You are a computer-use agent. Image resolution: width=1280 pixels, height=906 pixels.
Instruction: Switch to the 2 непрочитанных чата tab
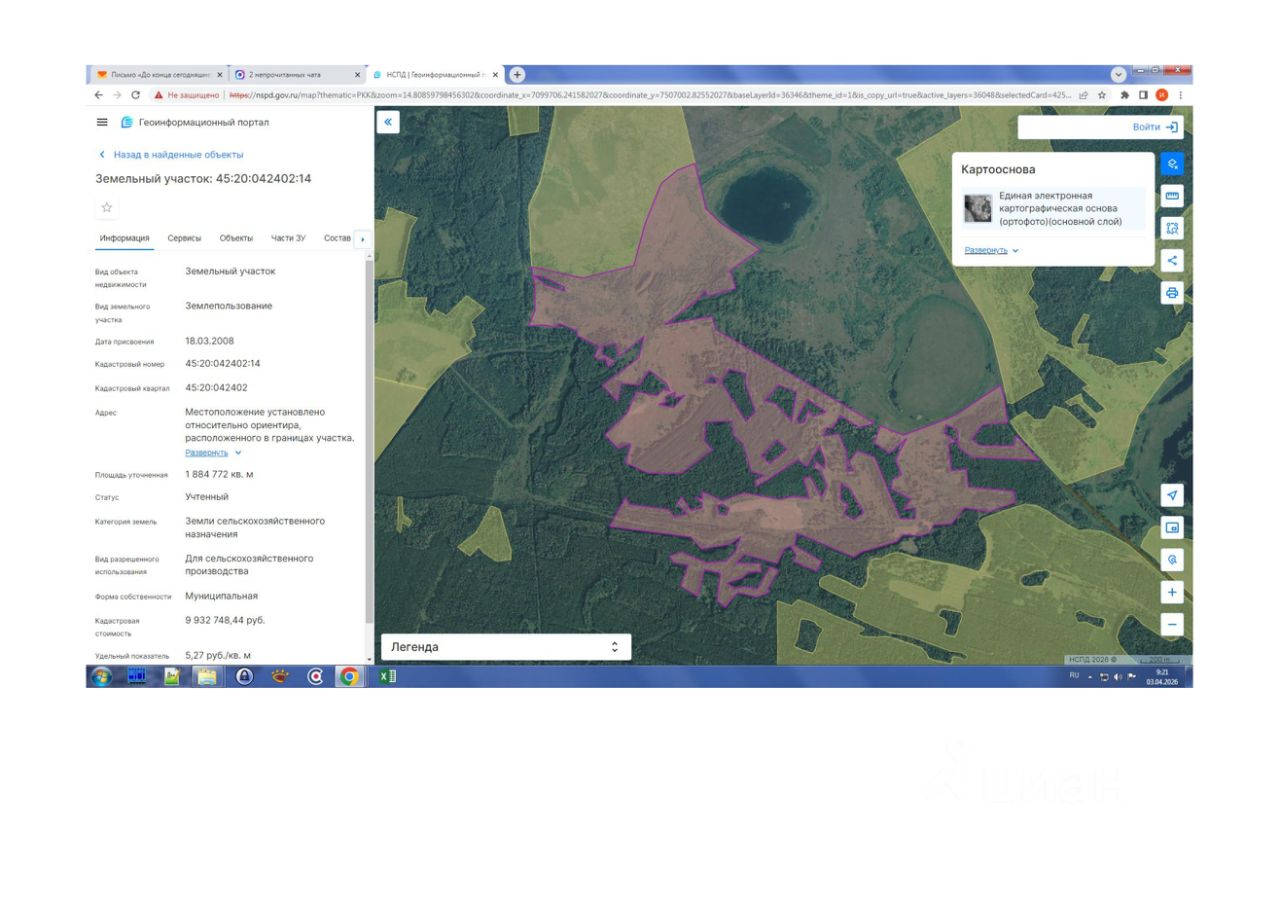[x=297, y=74]
